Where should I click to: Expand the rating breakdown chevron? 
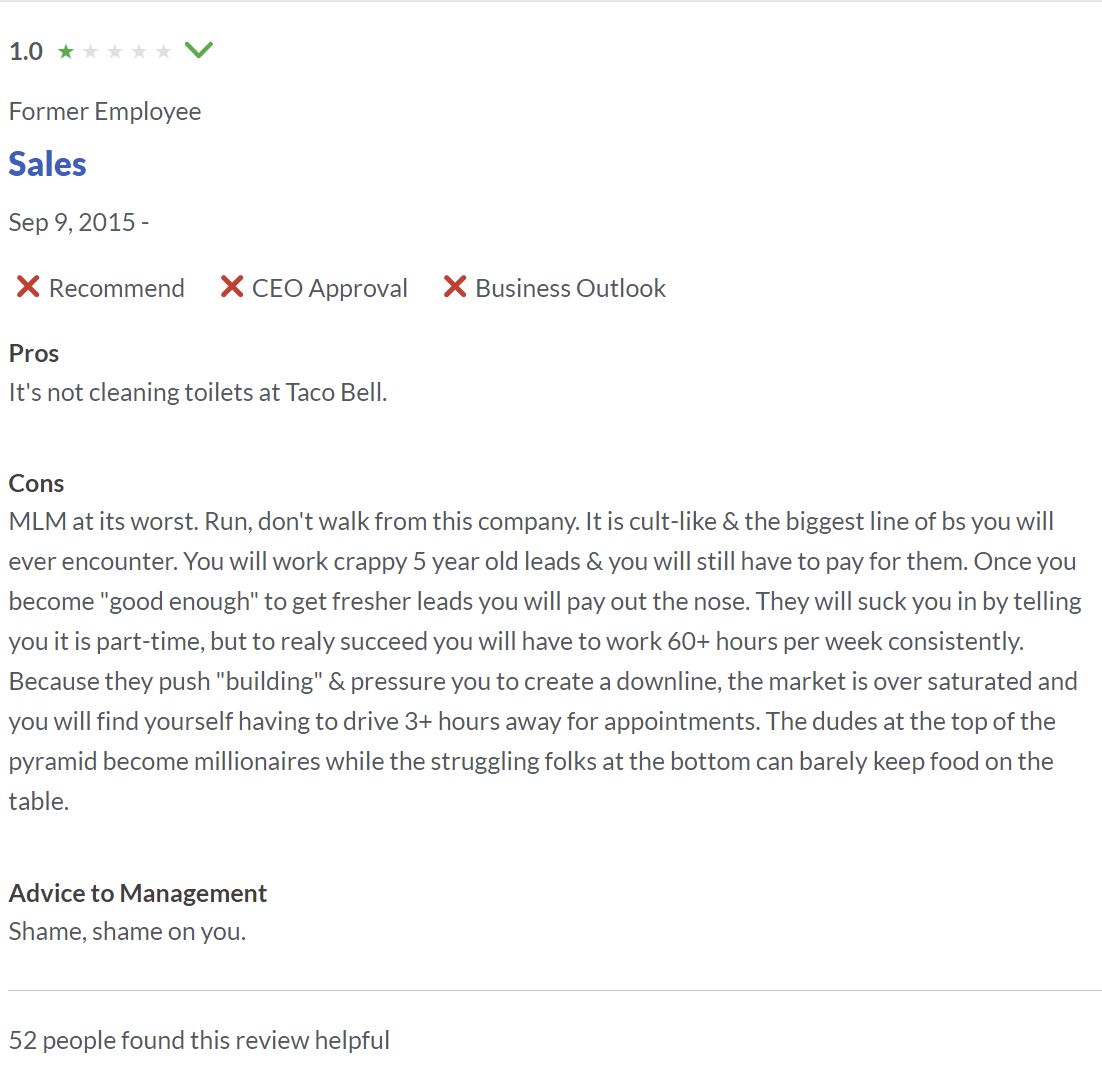[199, 50]
